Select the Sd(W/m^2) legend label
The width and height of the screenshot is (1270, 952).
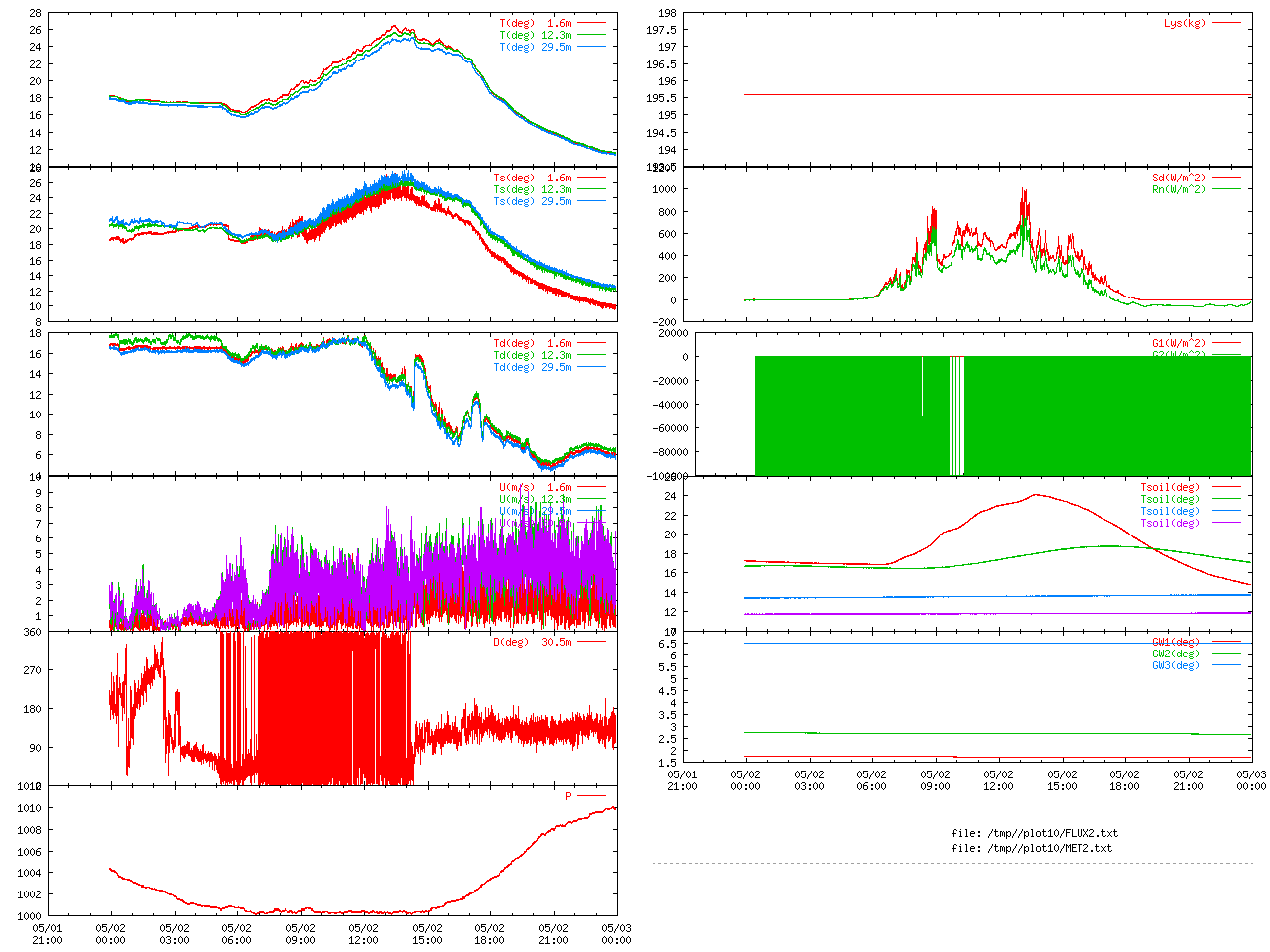(x=1179, y=178)
